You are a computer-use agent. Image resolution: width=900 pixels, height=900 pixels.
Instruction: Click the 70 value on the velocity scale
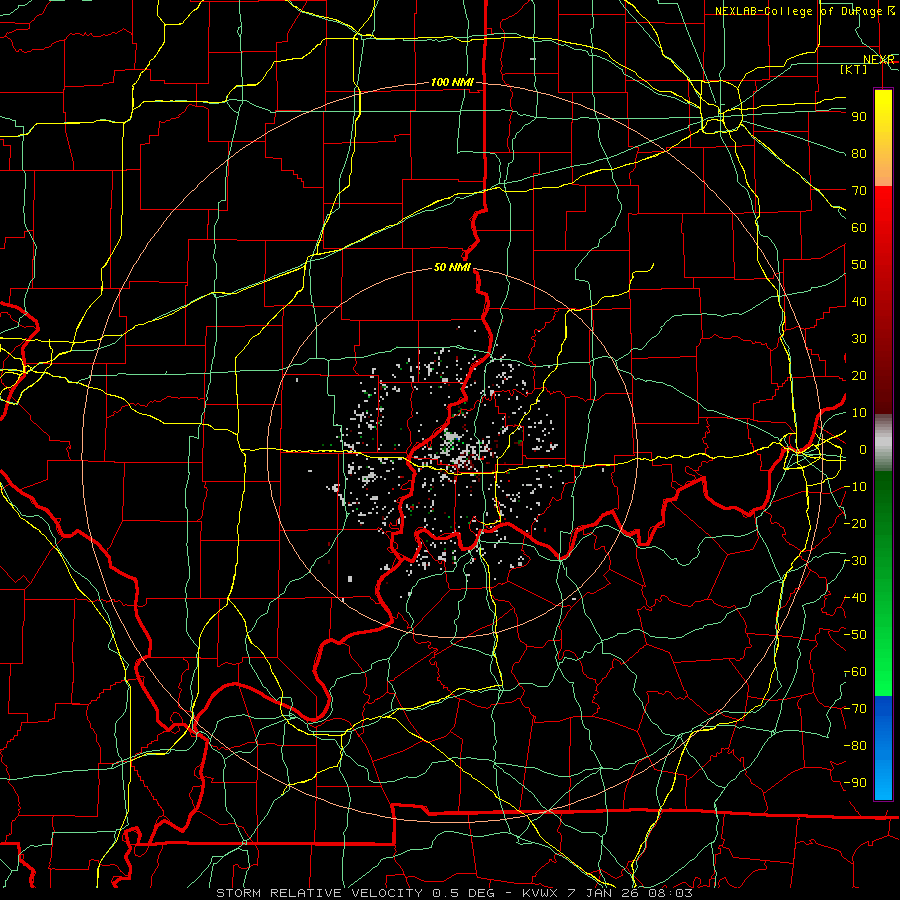coord(859,191)
